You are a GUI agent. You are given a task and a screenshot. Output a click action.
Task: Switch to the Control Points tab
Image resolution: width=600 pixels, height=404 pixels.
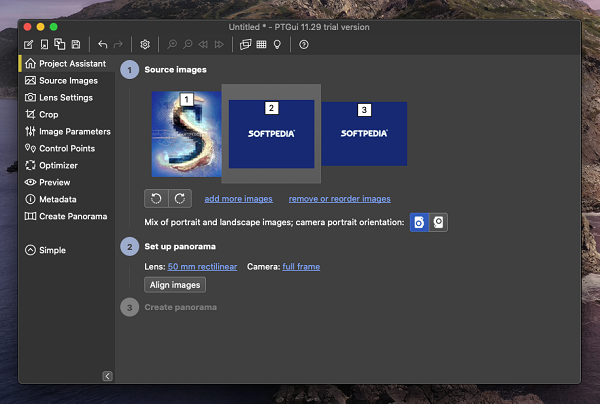66,148
